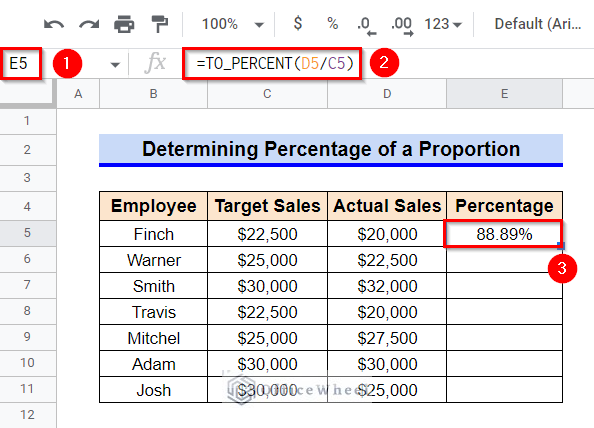
Task: Click the Percentage header cell
Action: click(x=504, y=206)
